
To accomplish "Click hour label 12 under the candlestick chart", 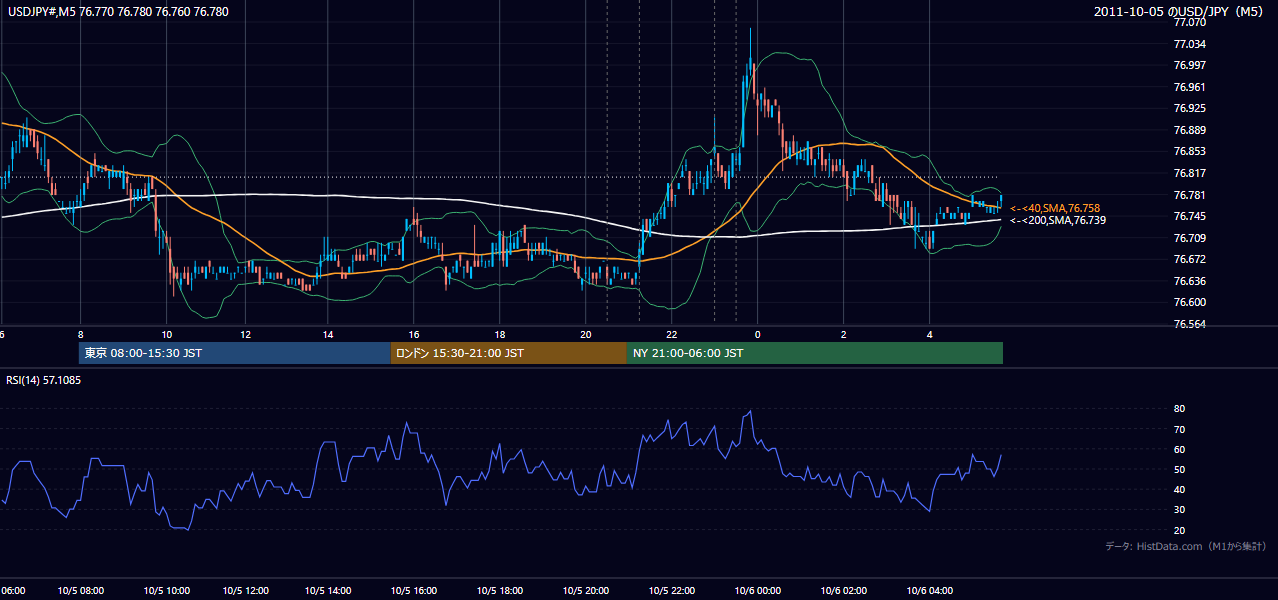I will 244,333.
